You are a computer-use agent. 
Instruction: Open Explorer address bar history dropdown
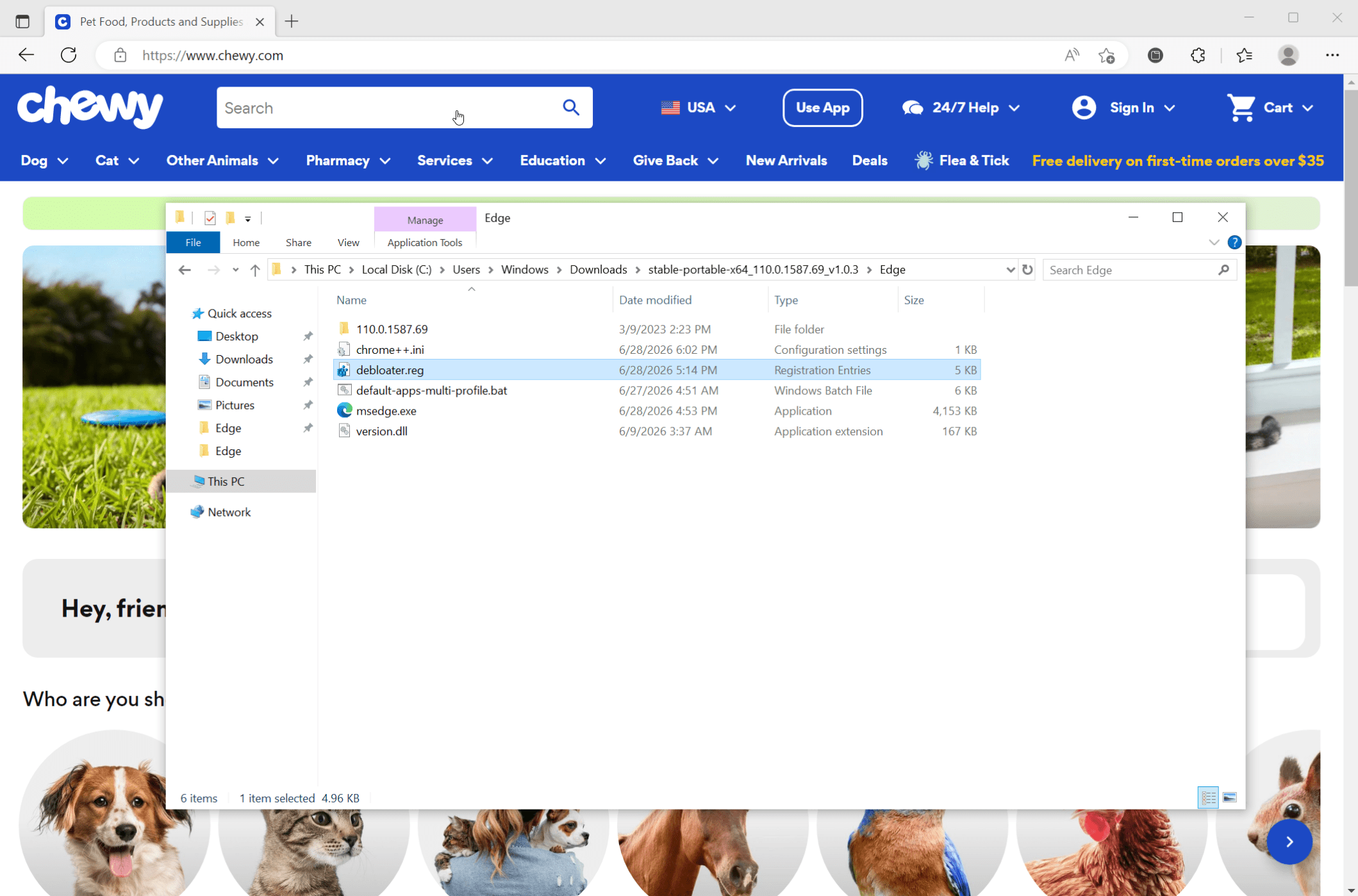pos(1010,270)
